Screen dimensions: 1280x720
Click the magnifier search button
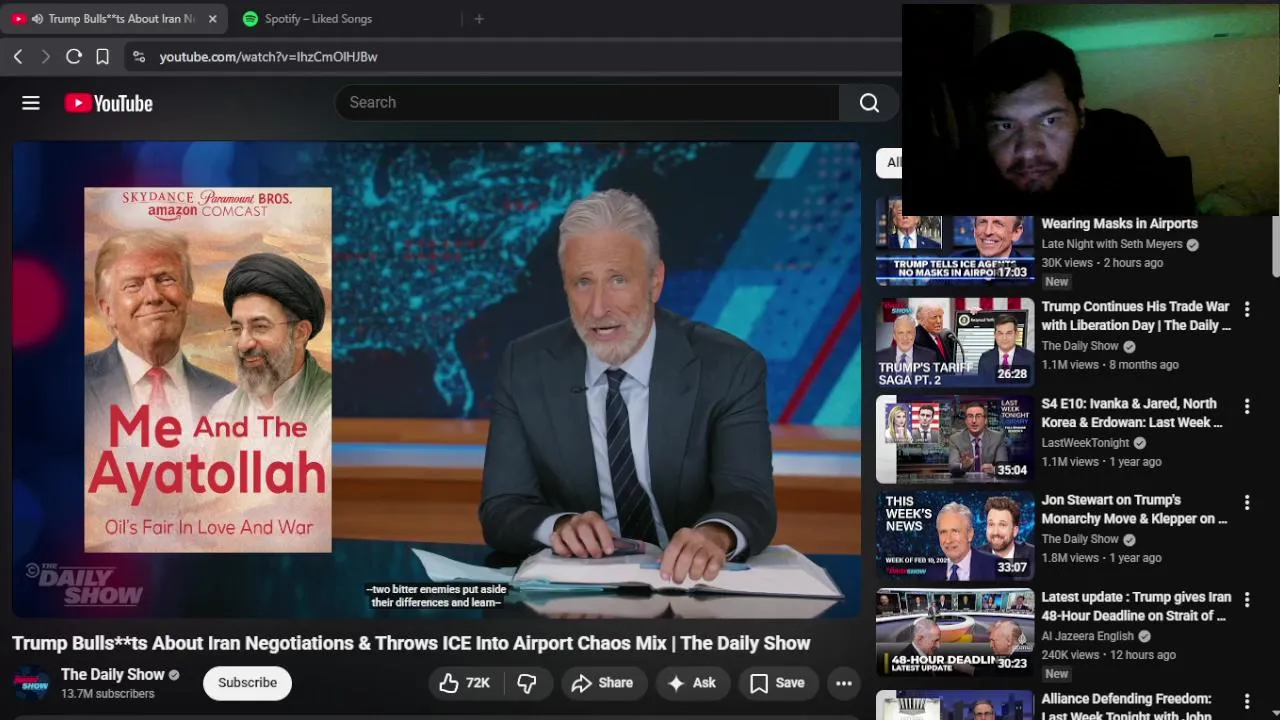click(x=869, y=102)
